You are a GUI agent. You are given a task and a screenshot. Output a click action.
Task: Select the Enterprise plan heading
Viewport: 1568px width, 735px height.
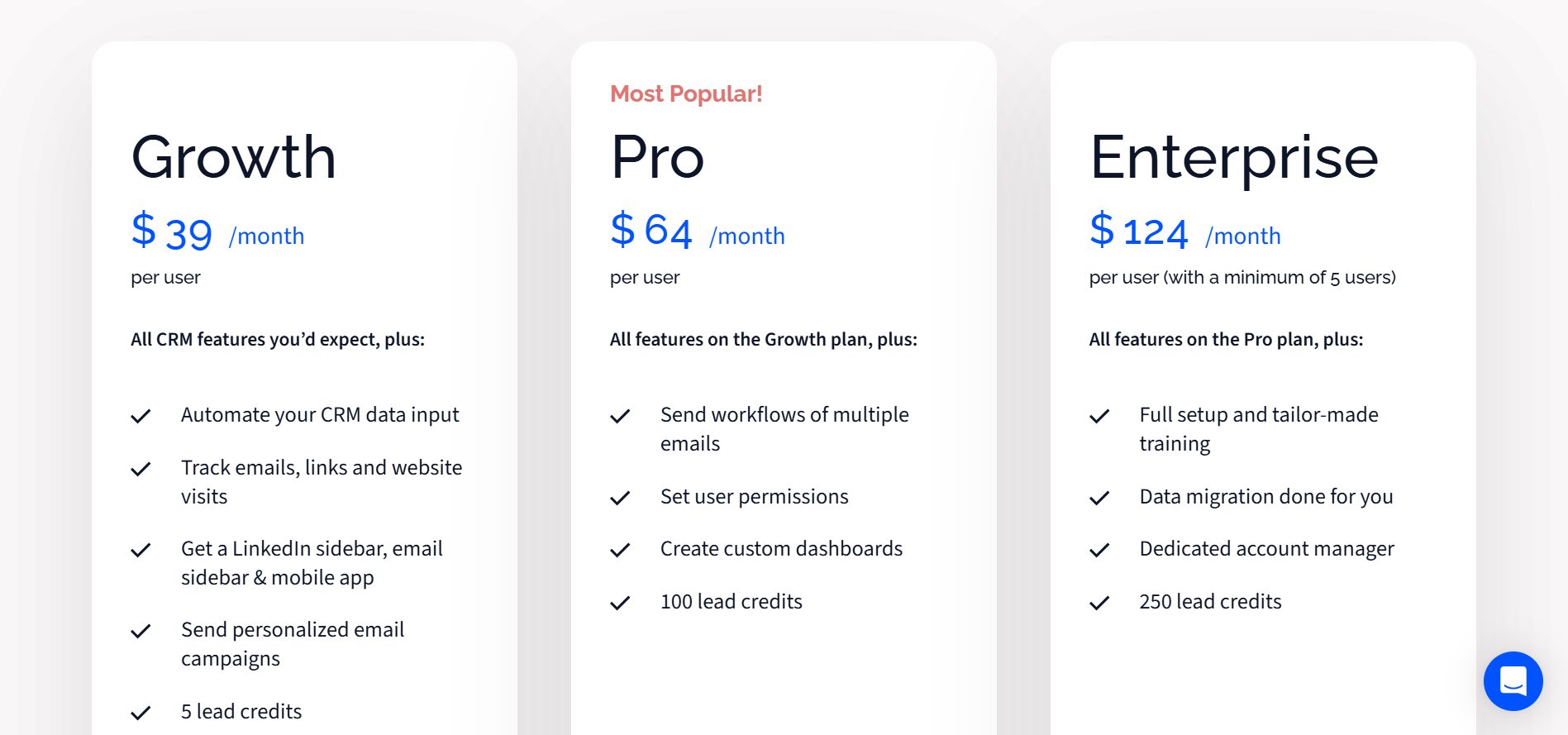click(1233, 157)
